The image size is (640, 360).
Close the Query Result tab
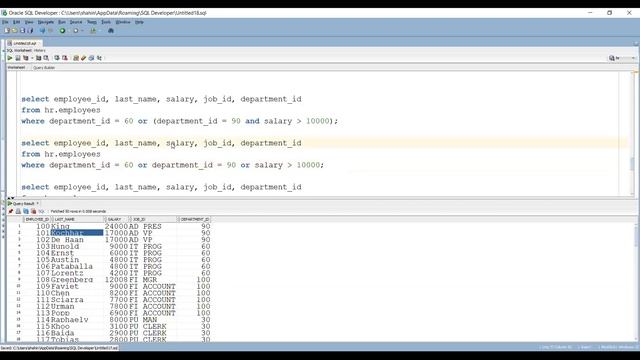38,204
